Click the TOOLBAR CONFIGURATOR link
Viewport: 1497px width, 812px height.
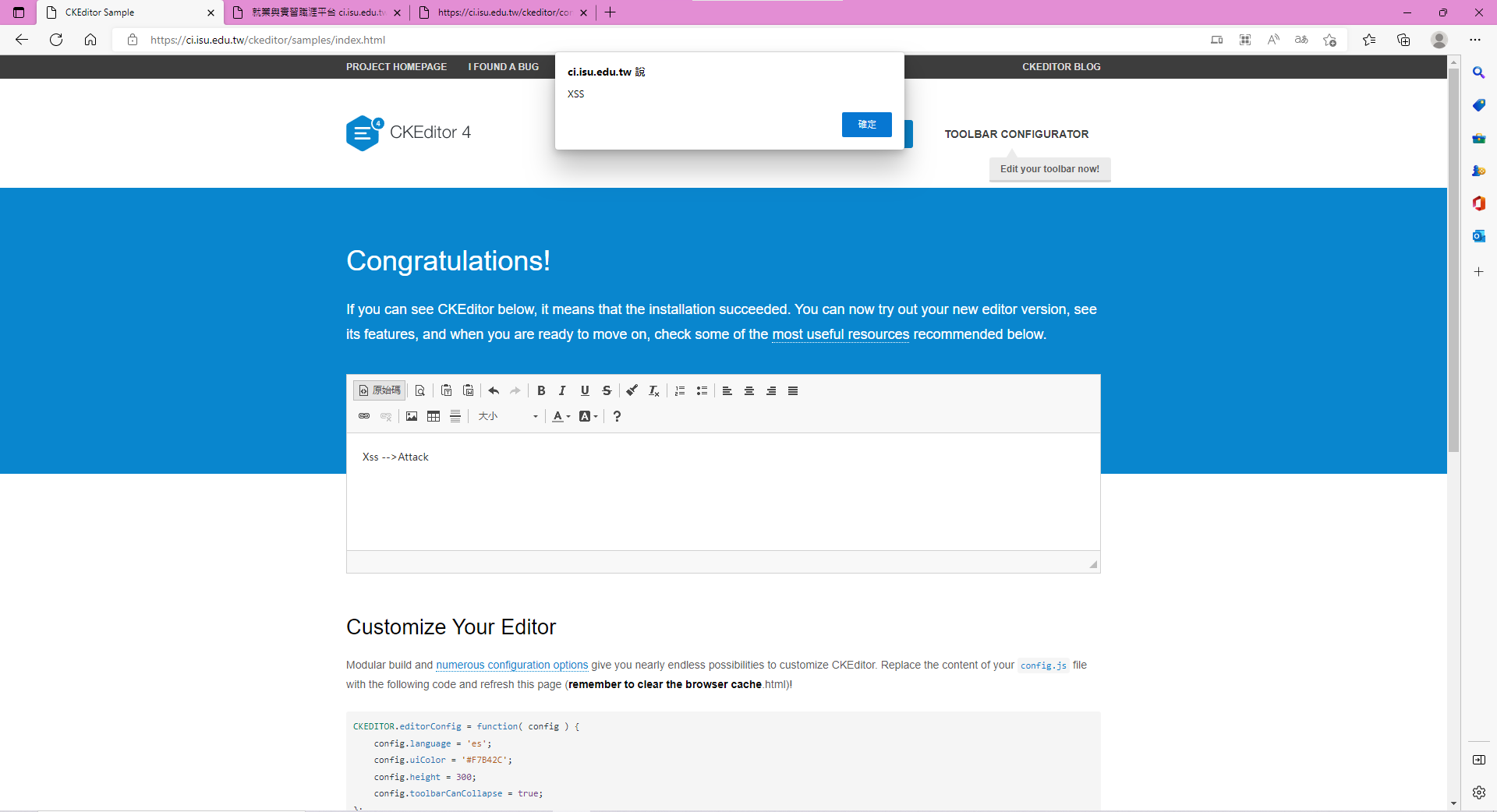1017,134
